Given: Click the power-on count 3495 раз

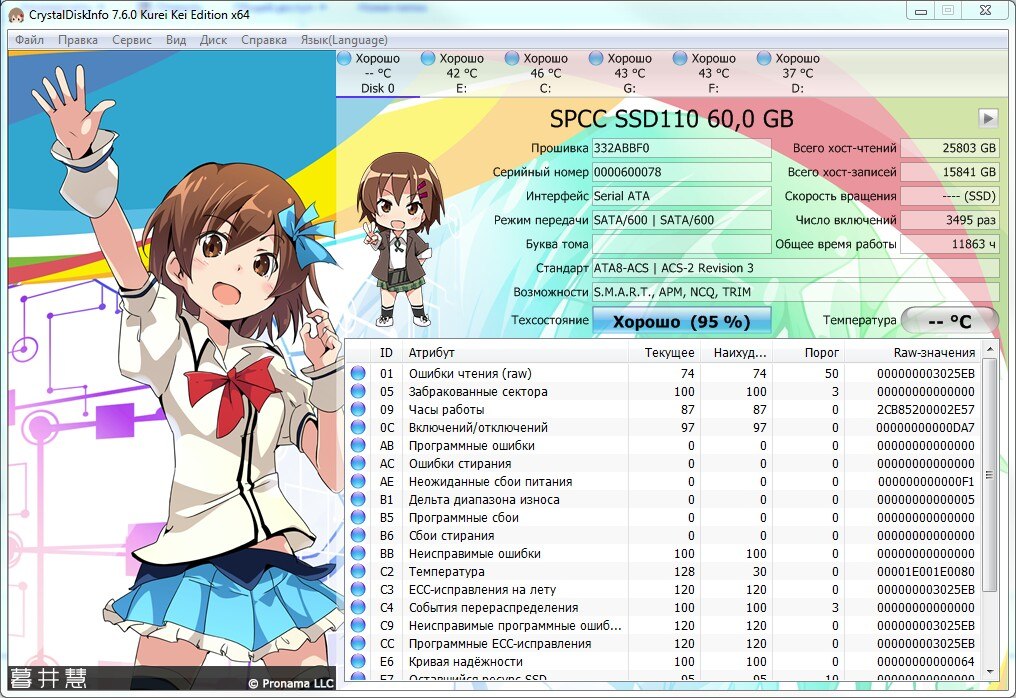Looking at the screenshot, I should 950,220.
